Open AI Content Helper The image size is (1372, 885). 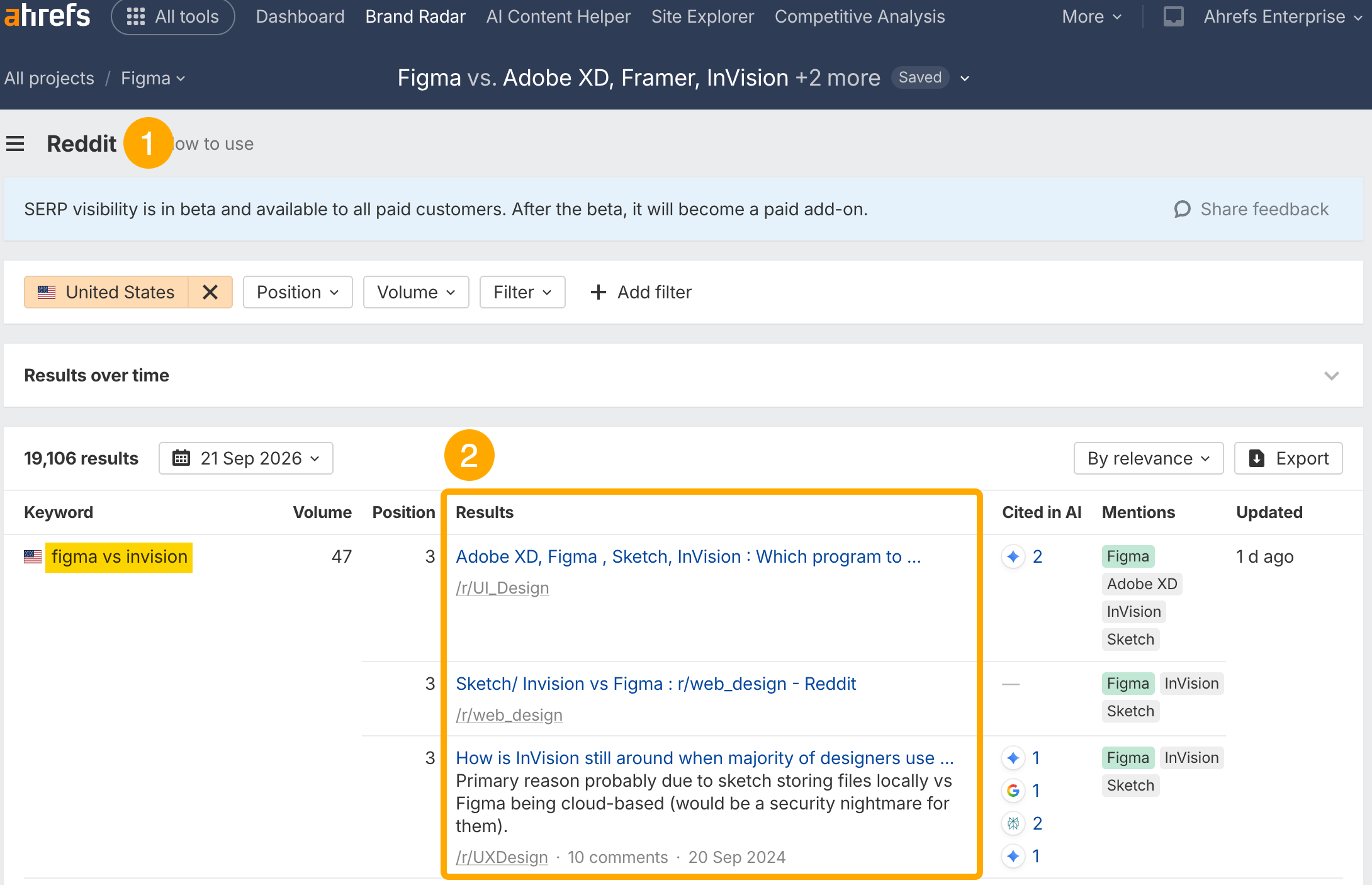(x=558, y=16)
